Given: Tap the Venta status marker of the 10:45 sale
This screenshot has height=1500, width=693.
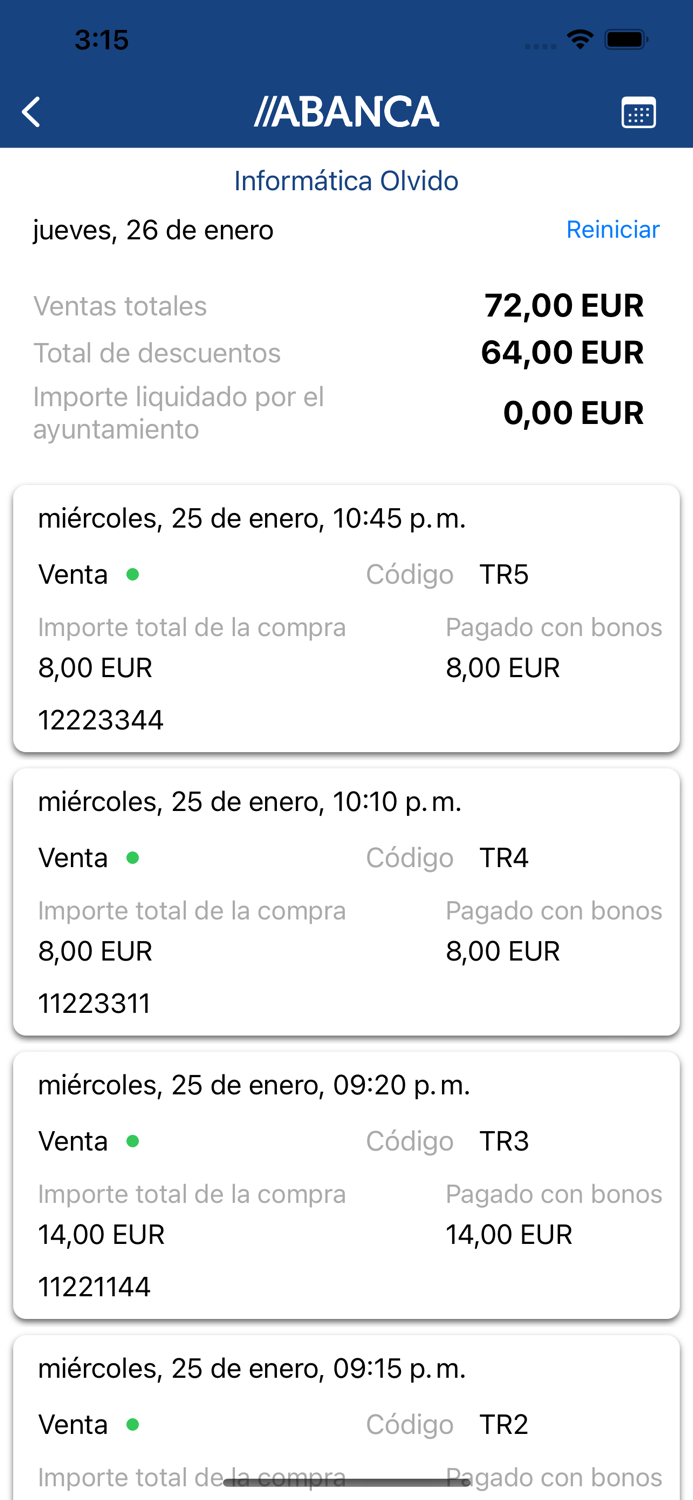Looking at the screenshot, I should pyautogui.click(x=131, y=576).
